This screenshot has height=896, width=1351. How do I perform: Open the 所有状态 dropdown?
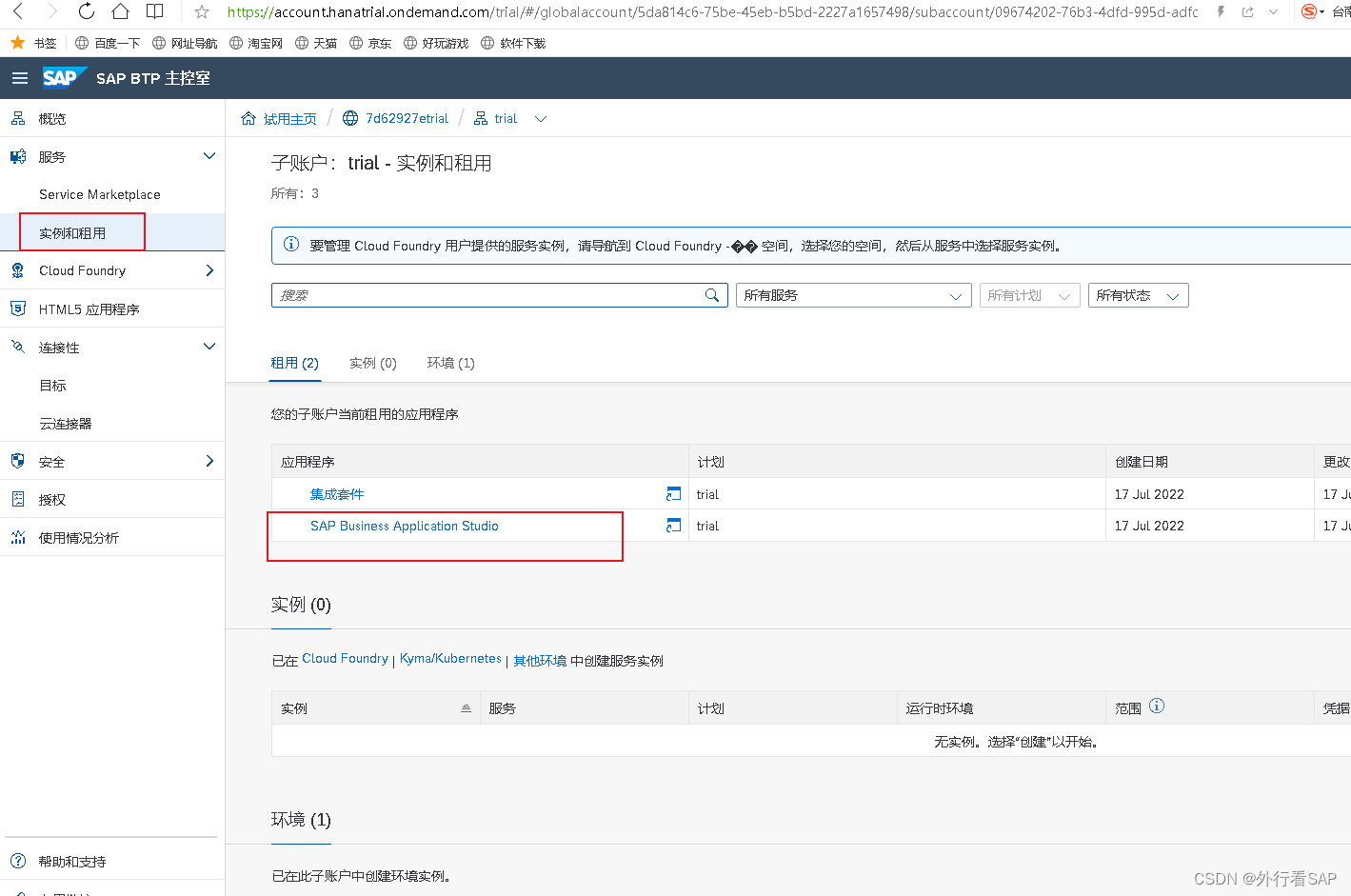[1138, 295]
